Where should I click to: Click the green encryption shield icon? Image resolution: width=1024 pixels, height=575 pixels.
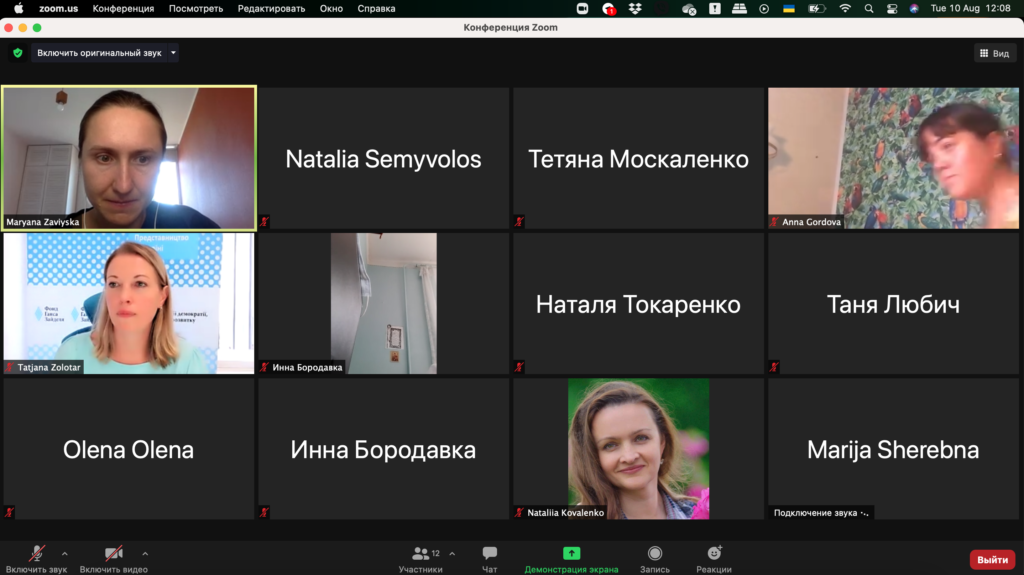pyautogui.click(x=17, y=53)
